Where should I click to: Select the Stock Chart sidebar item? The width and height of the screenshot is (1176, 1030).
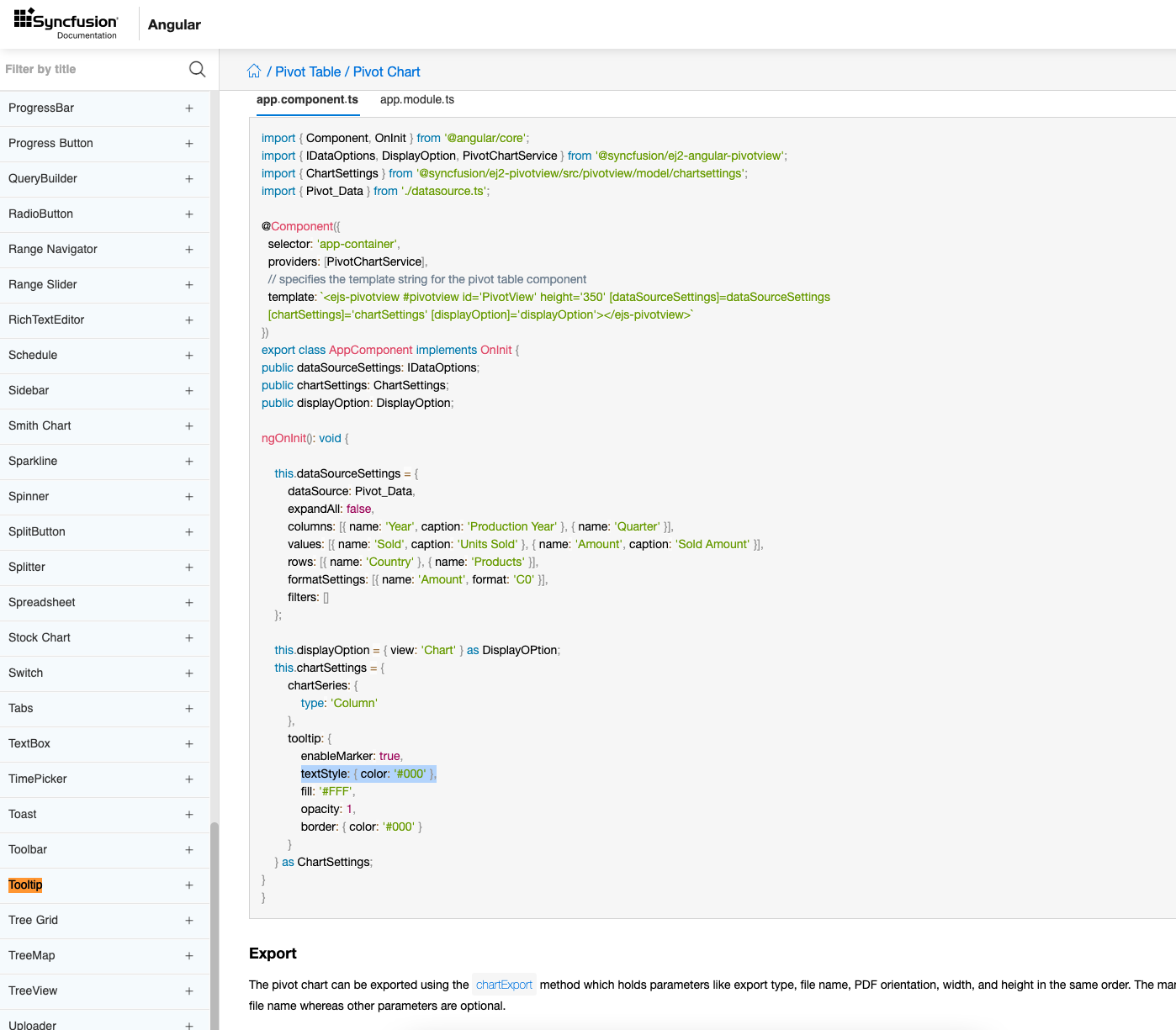click(x=39, y=637)
